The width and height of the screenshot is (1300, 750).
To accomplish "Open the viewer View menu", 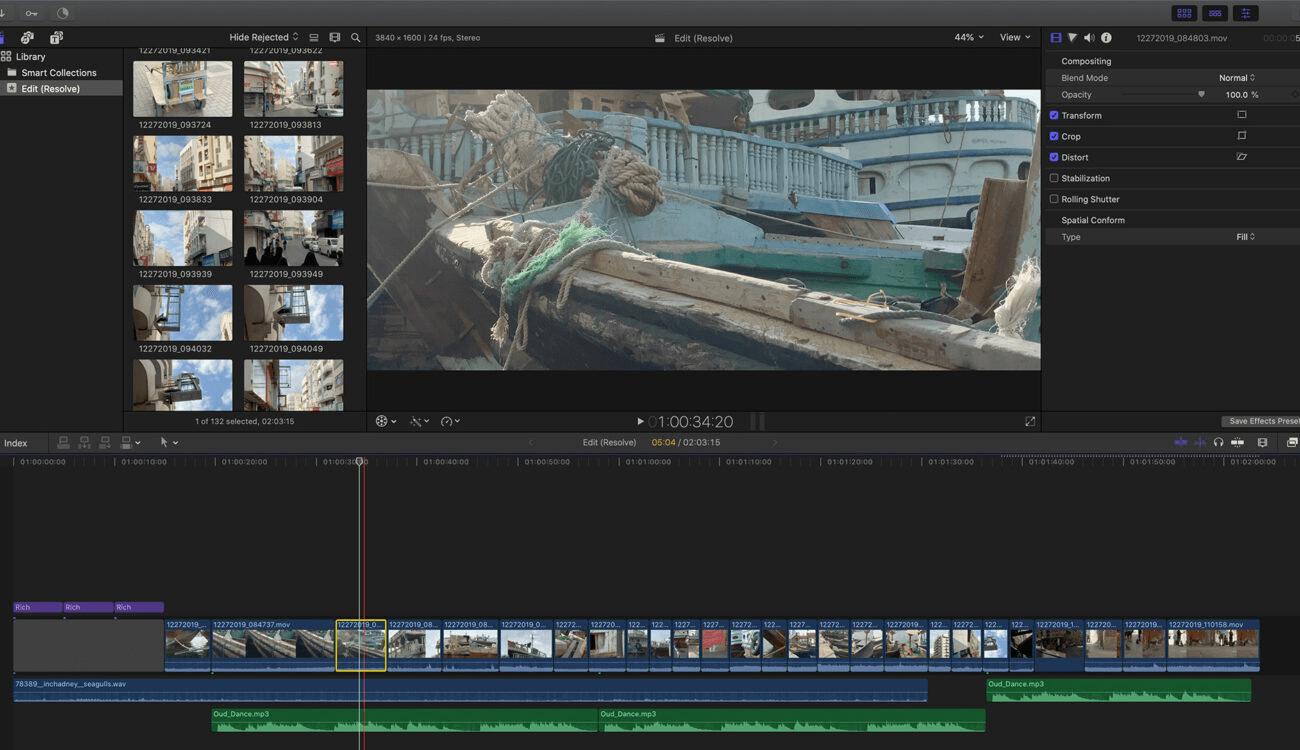I will (x=1015, y=37).
